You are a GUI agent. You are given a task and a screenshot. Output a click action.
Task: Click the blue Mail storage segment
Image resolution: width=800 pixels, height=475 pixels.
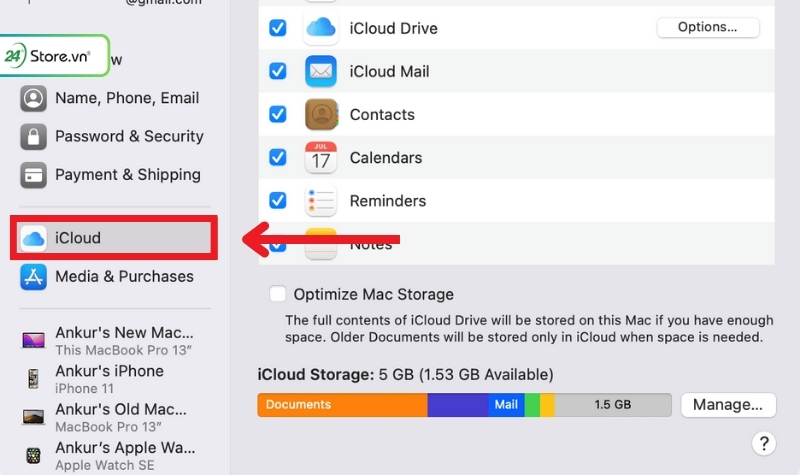coord(506,405)
